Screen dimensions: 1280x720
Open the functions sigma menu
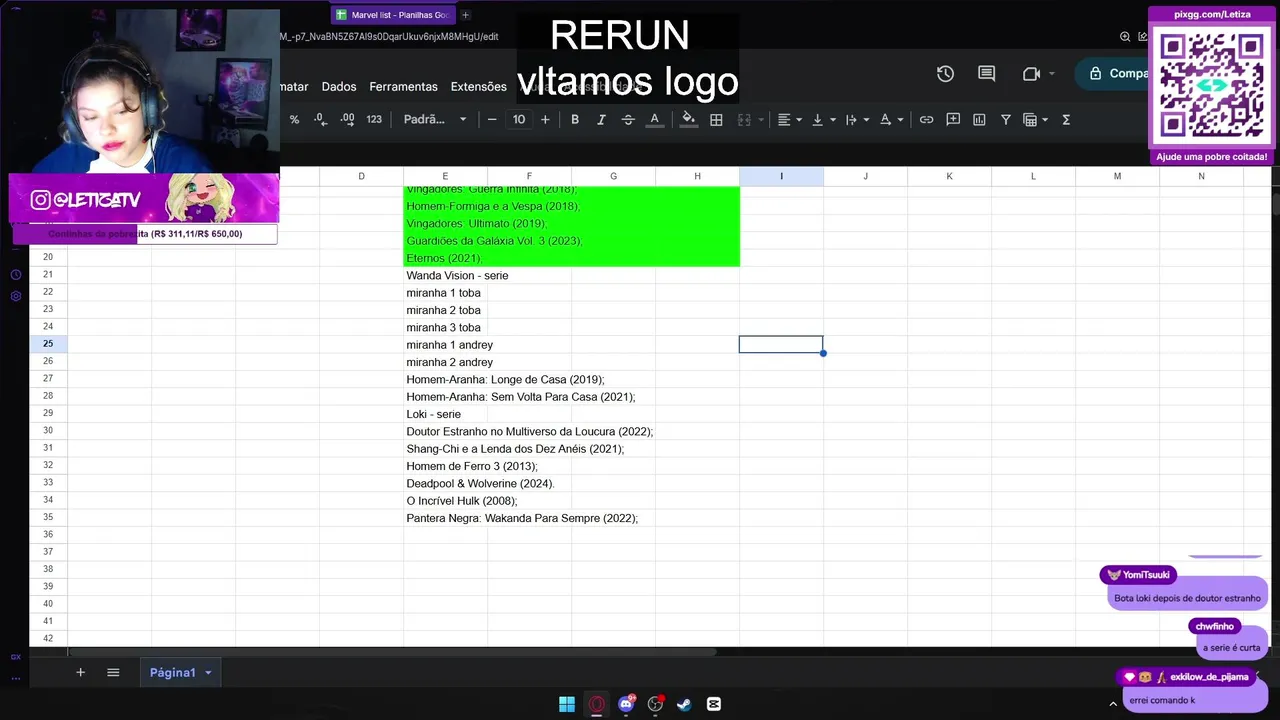(x=1066, y=119)
